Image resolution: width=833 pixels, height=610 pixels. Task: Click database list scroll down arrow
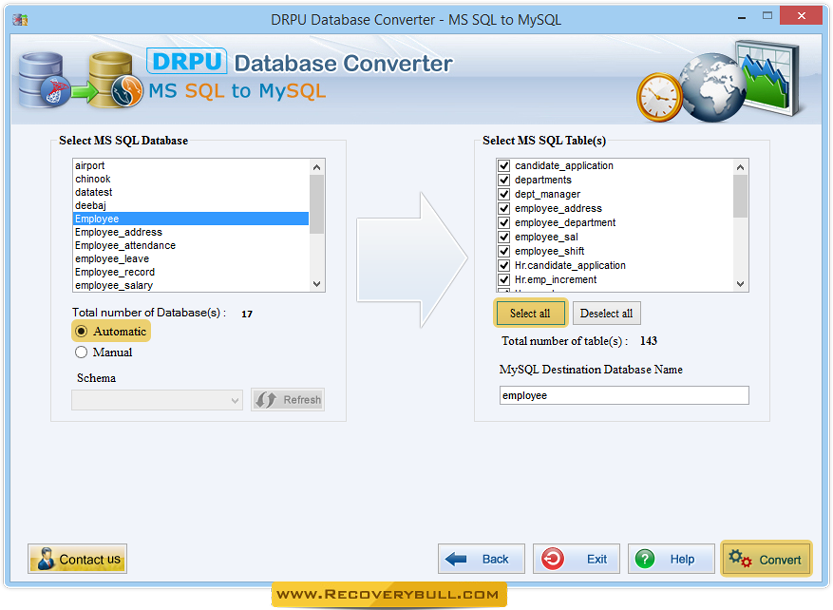(x=317, y=284)
